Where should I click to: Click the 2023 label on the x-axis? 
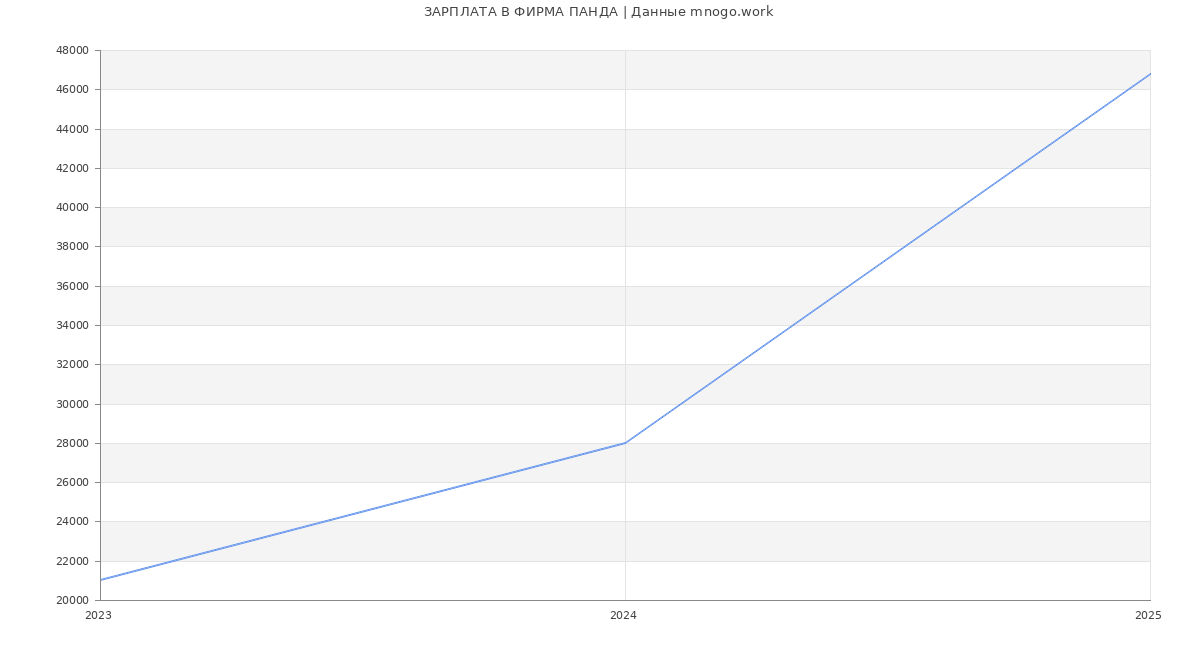(x=99, y=615)
